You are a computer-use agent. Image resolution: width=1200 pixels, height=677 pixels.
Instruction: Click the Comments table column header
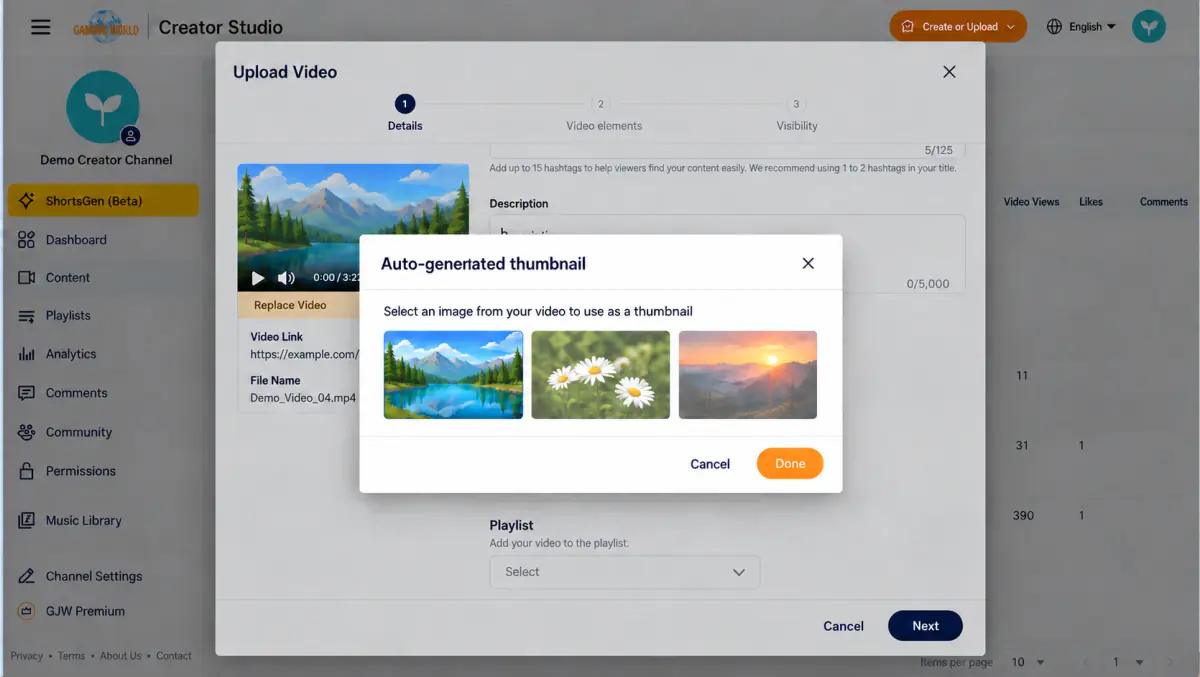tap(1164, 202)
